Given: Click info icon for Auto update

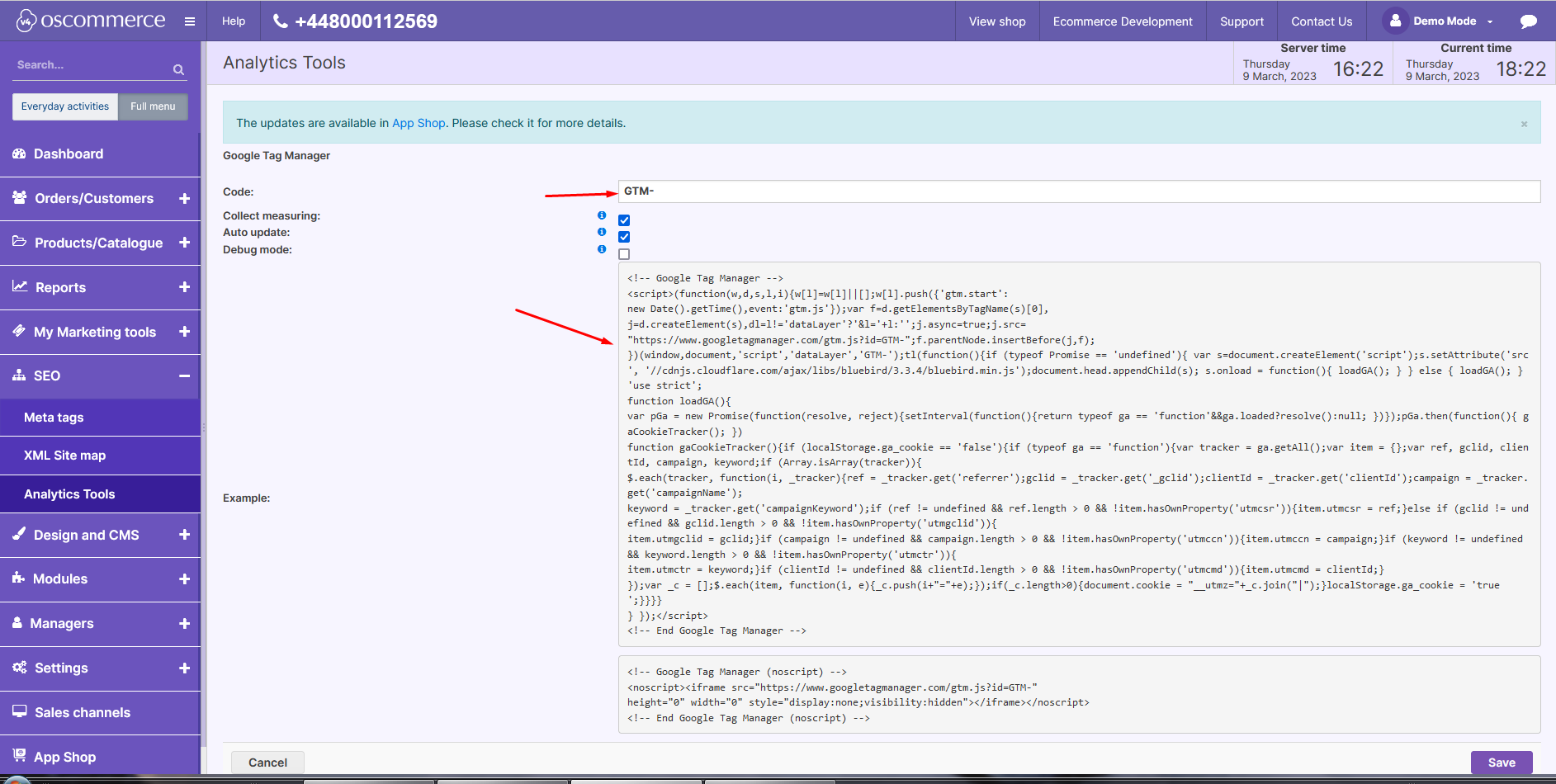Looking at the screenshot, I should [x=602, y=232].
